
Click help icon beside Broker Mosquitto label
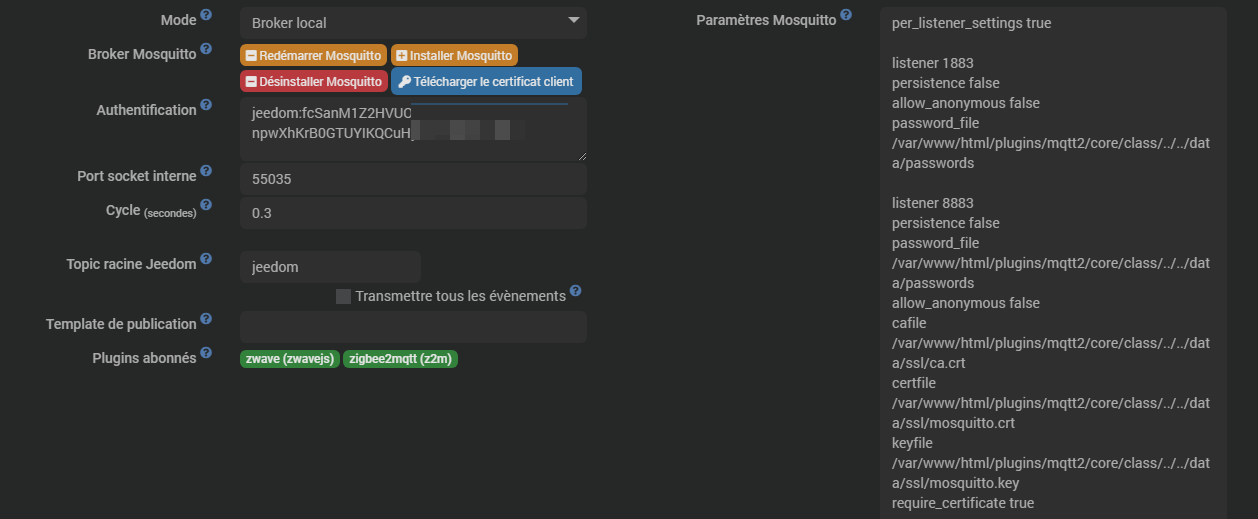206,48
